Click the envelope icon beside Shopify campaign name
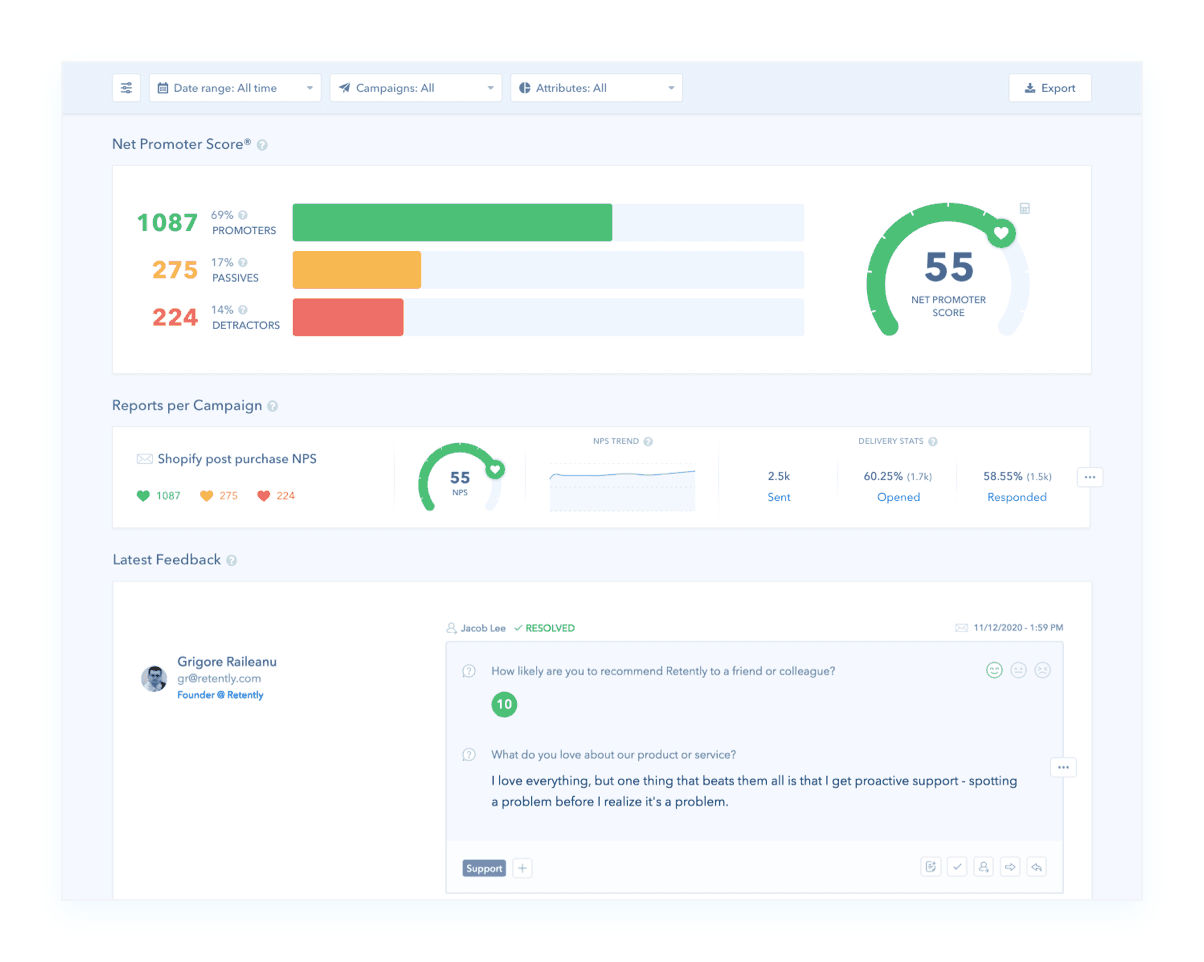The width and height of the screenshot is (1204, 962). pos(145,459)
